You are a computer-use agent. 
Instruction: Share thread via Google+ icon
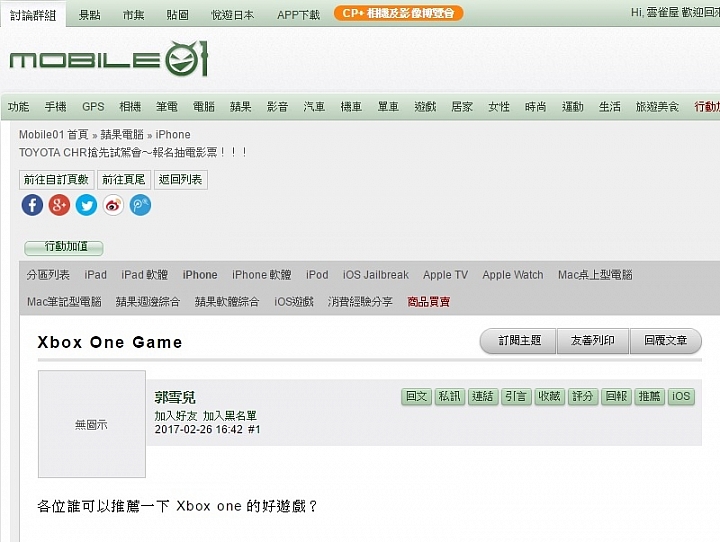[x=59, y=205]
